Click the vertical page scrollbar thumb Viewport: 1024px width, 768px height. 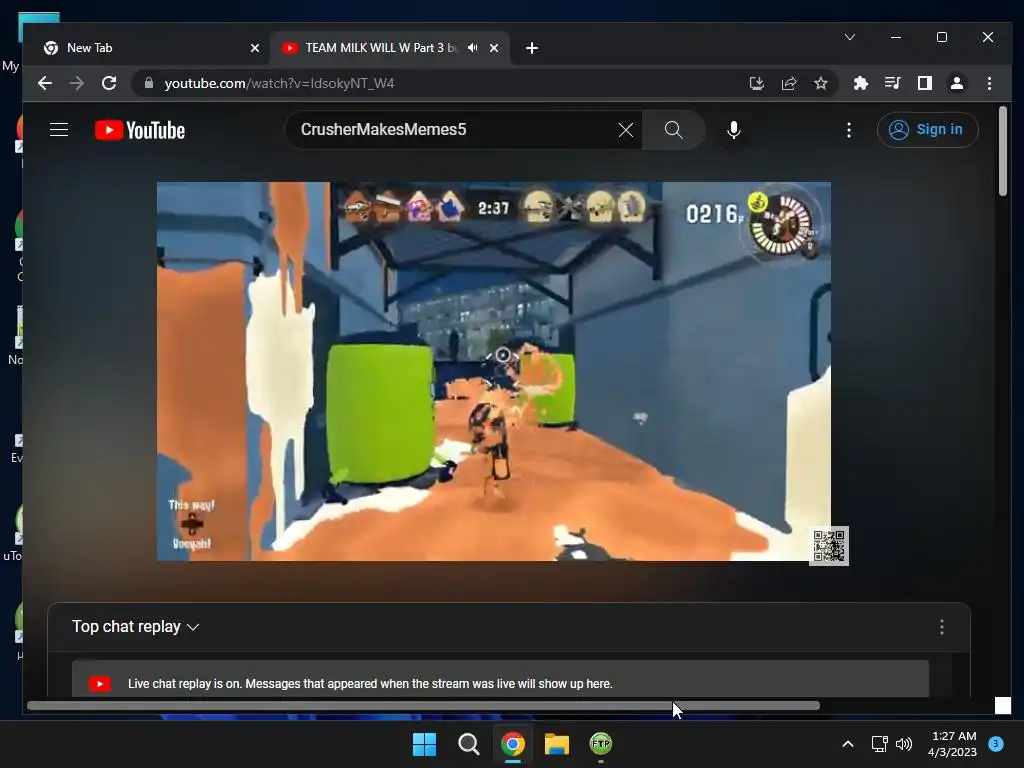pos(1002,151)
